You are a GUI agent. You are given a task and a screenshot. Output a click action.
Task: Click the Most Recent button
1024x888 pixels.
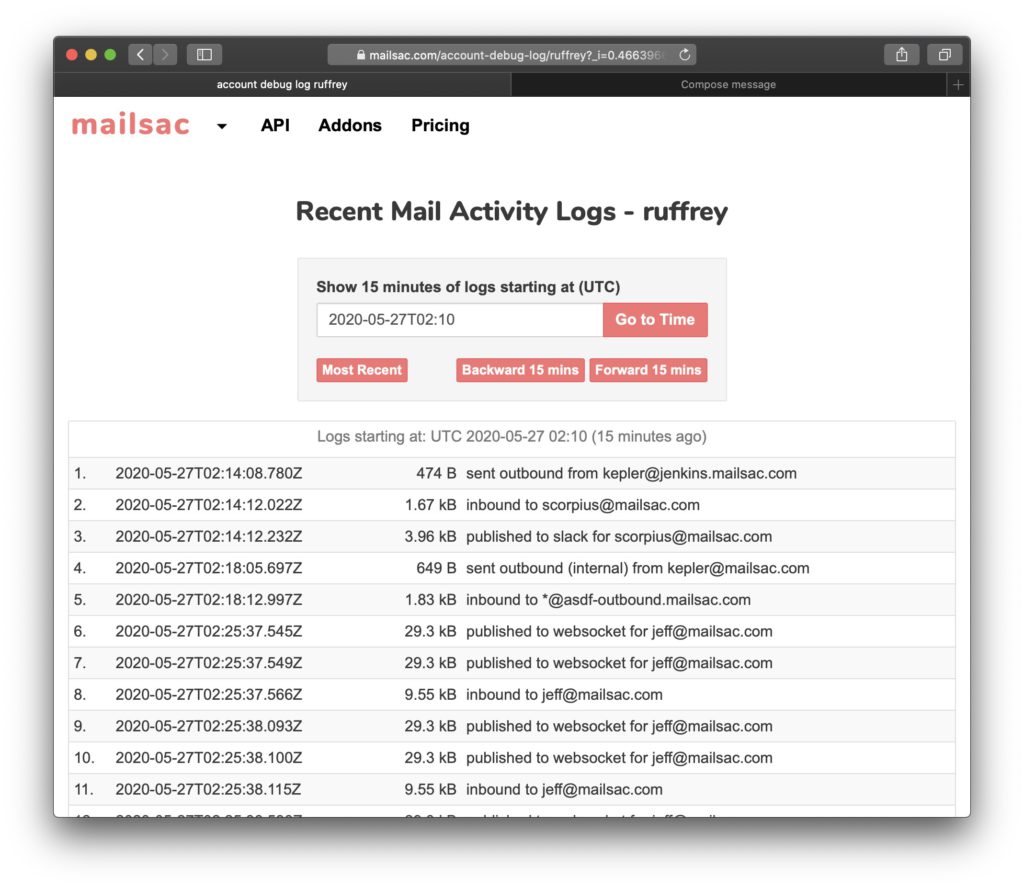tap(362, 370)
